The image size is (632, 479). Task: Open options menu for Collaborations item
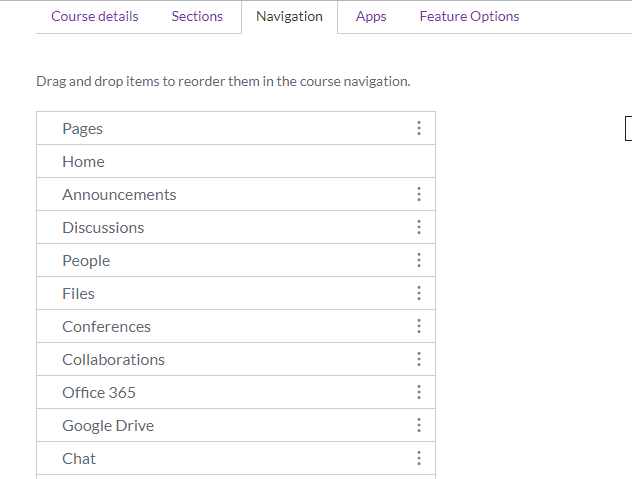[418, 359]
